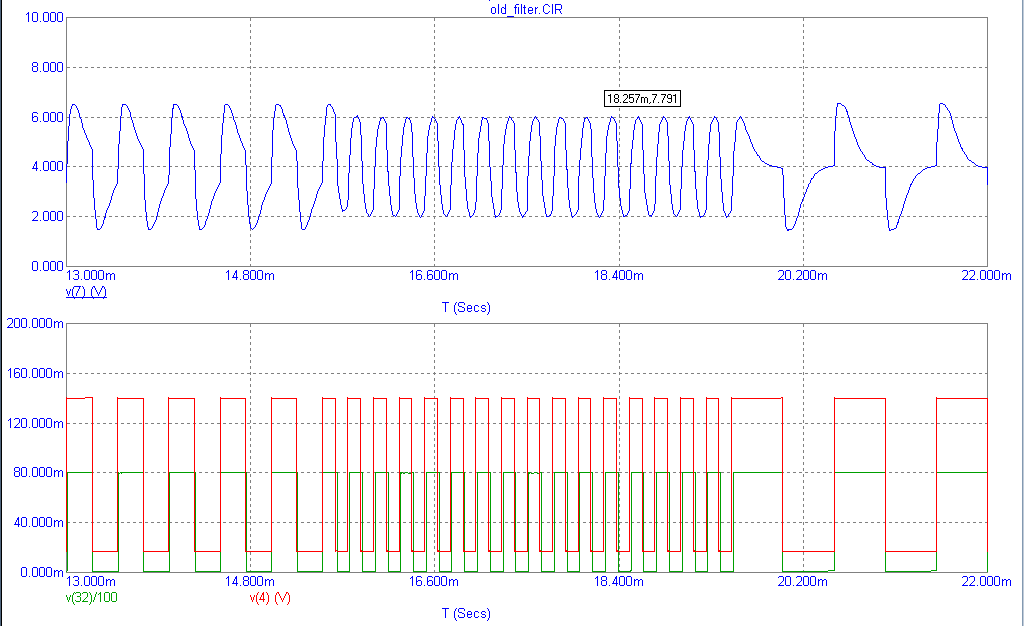Click the T (Secs) label under lower plot

point(466,614)
